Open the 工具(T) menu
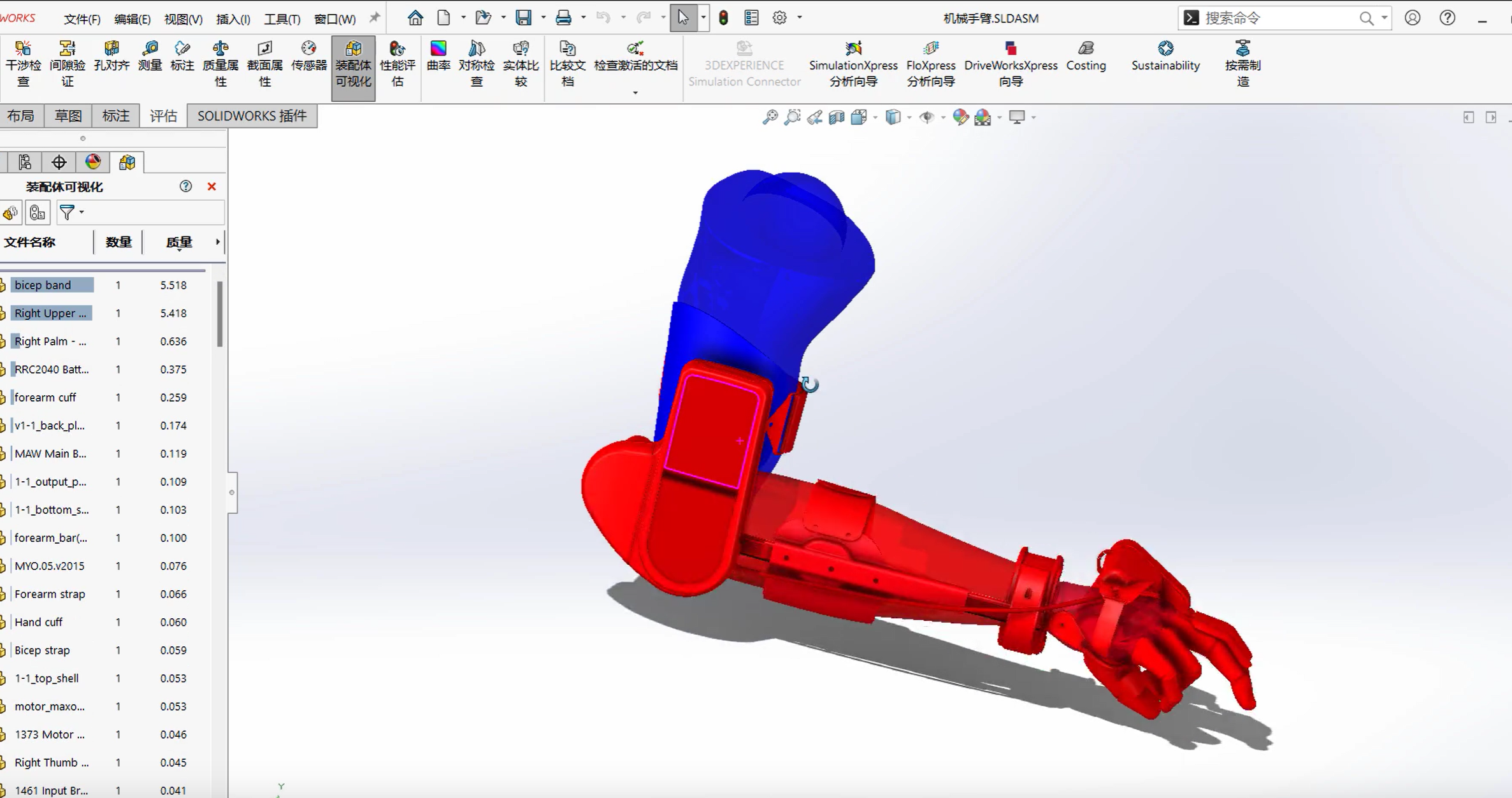This screenshot has width=1512, height=798. 282,19
